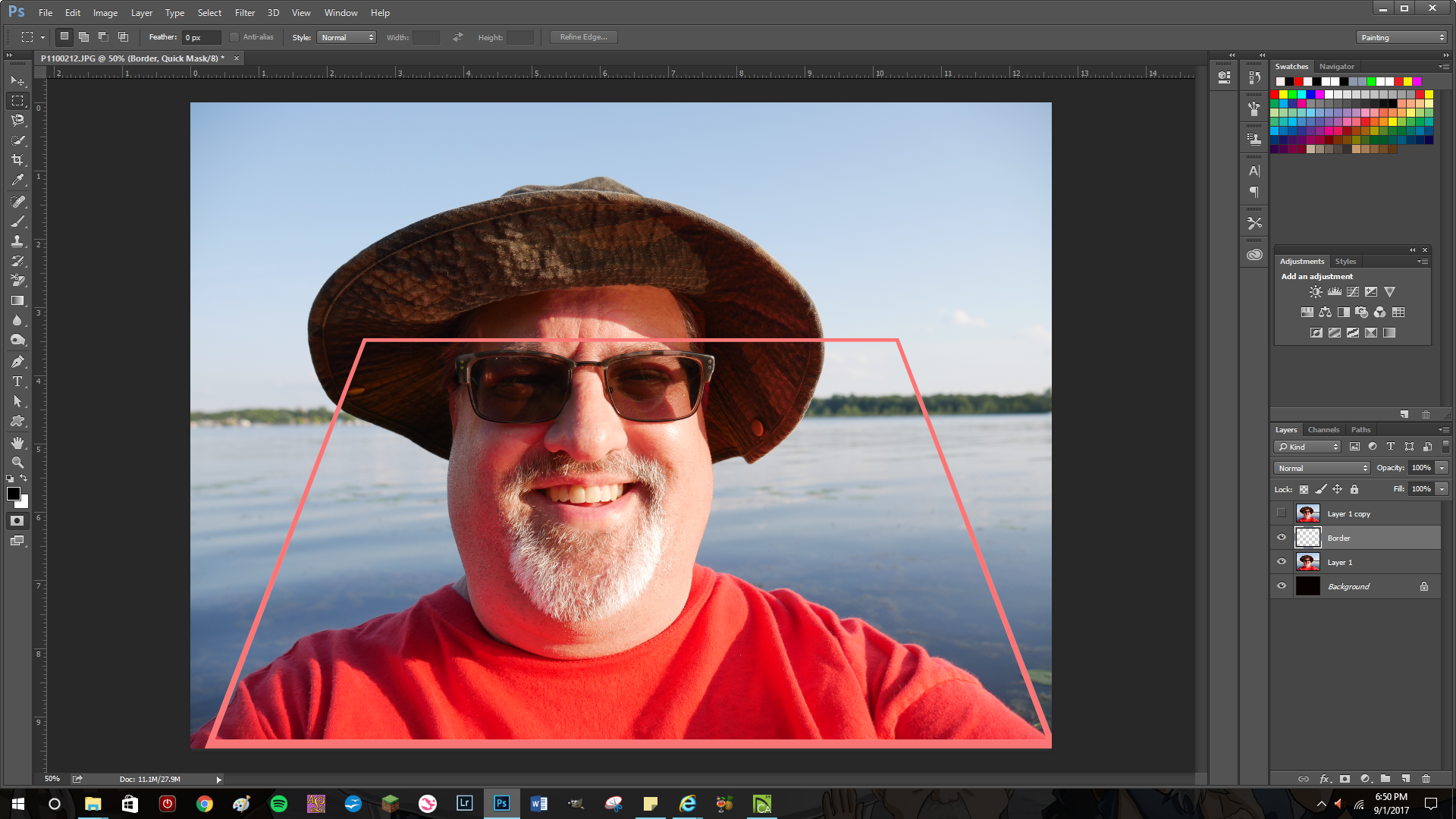Change screen mode at toolbar bottom
Screen dimensions: 1456x819
[x=17, y=541]
